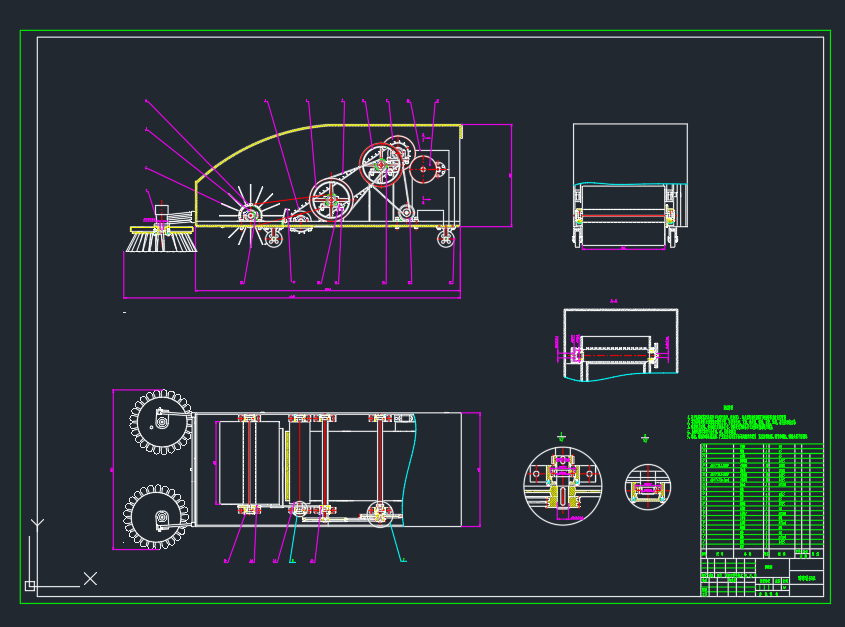The image size is (845, 627).
Task: Click the title block at bottom right corner
Action: click(762, 577)
